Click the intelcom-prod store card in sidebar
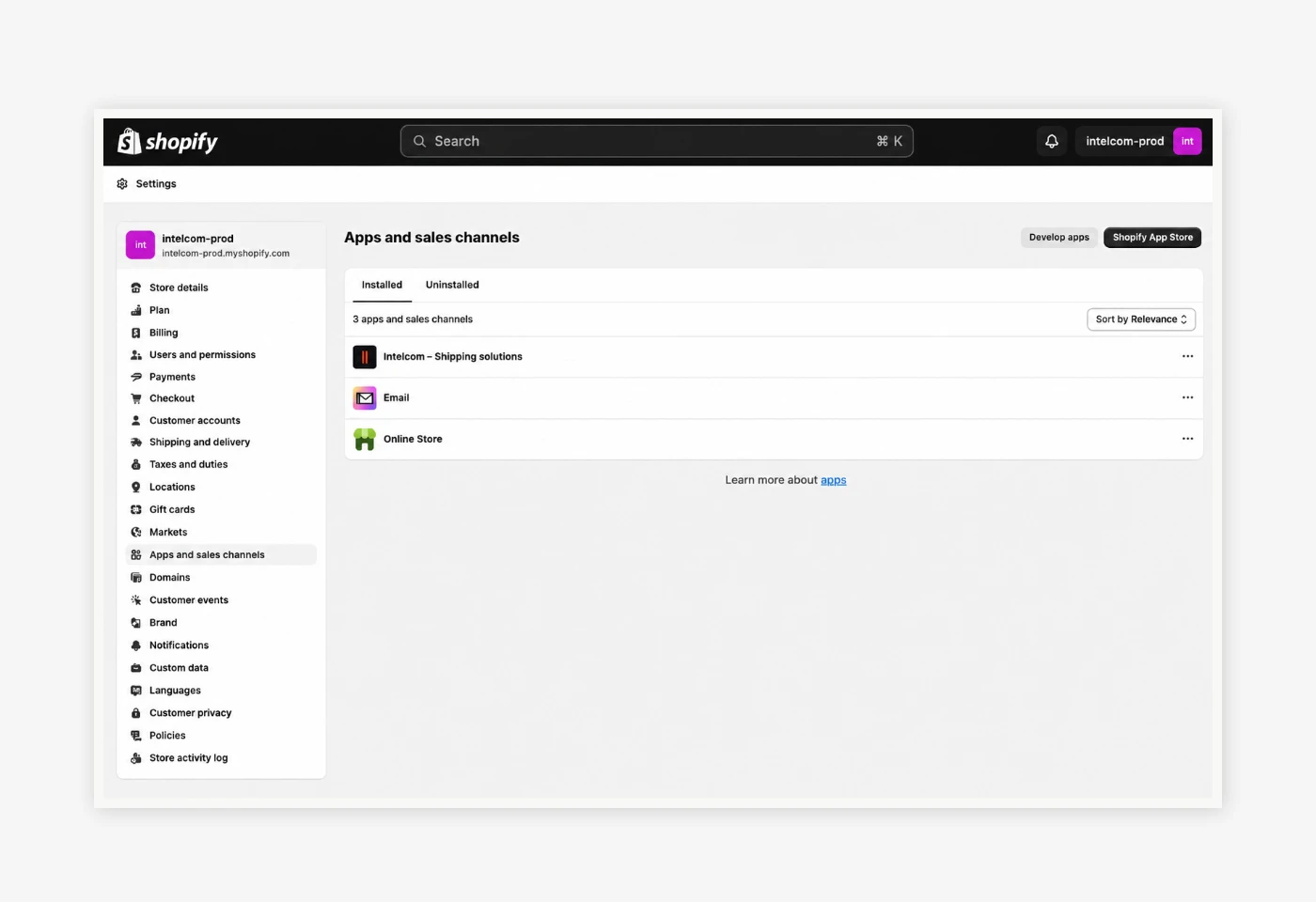This screenshot has width=1316, height=902. coord(221,245)
